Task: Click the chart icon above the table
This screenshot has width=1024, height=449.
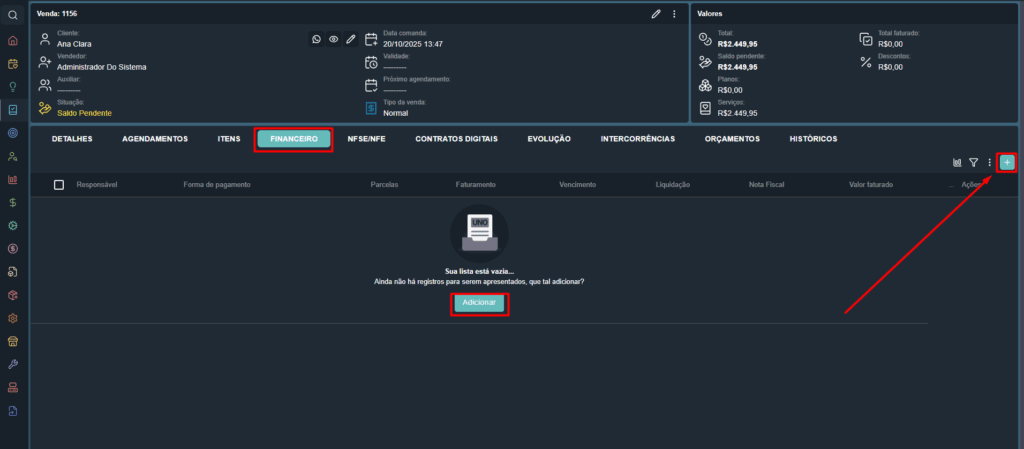Action: (957, 162)
